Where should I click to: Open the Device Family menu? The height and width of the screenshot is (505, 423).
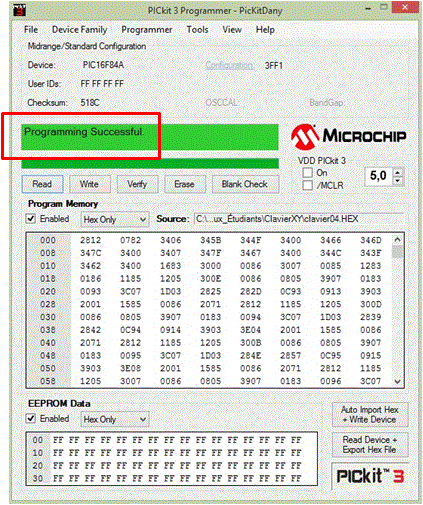click(x=79, y=30)
